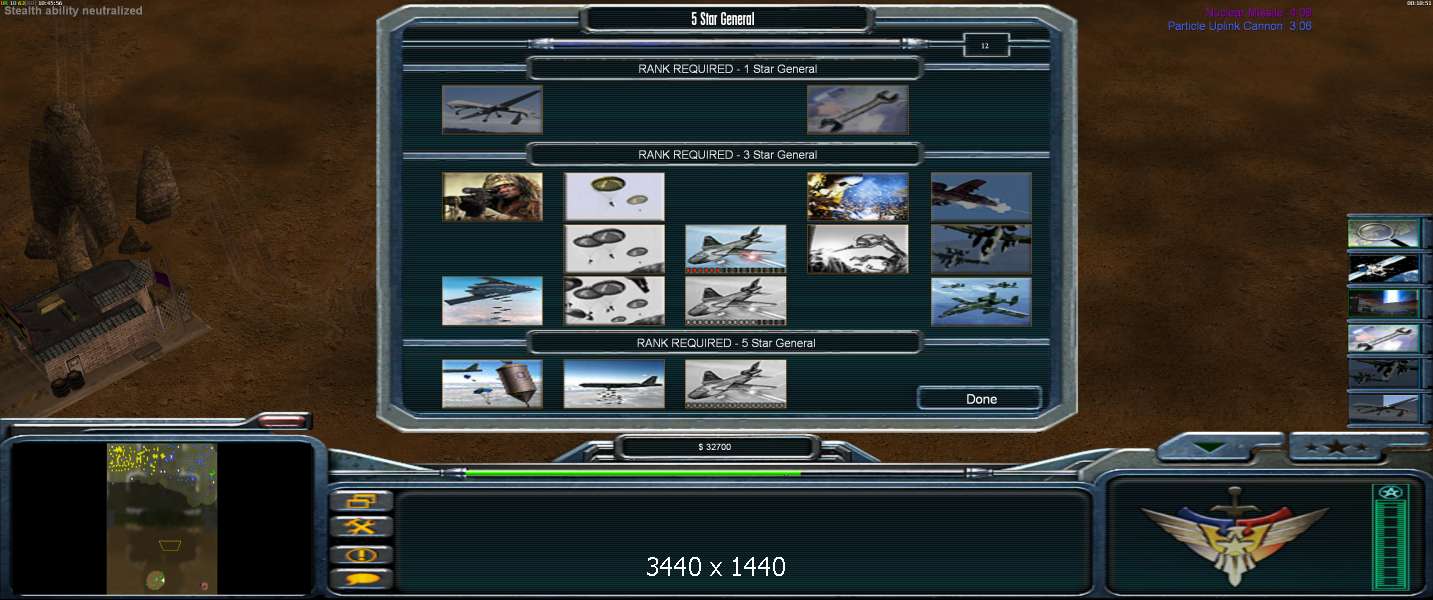1433x600 pixels.
Task: Activate the Particle Cannon beam shortcut on right sidebar
Action: click(x=1384, y=303)
